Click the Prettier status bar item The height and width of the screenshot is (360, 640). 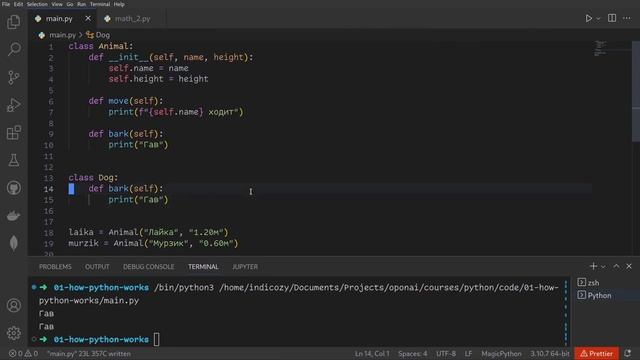(x=596, y=353)
